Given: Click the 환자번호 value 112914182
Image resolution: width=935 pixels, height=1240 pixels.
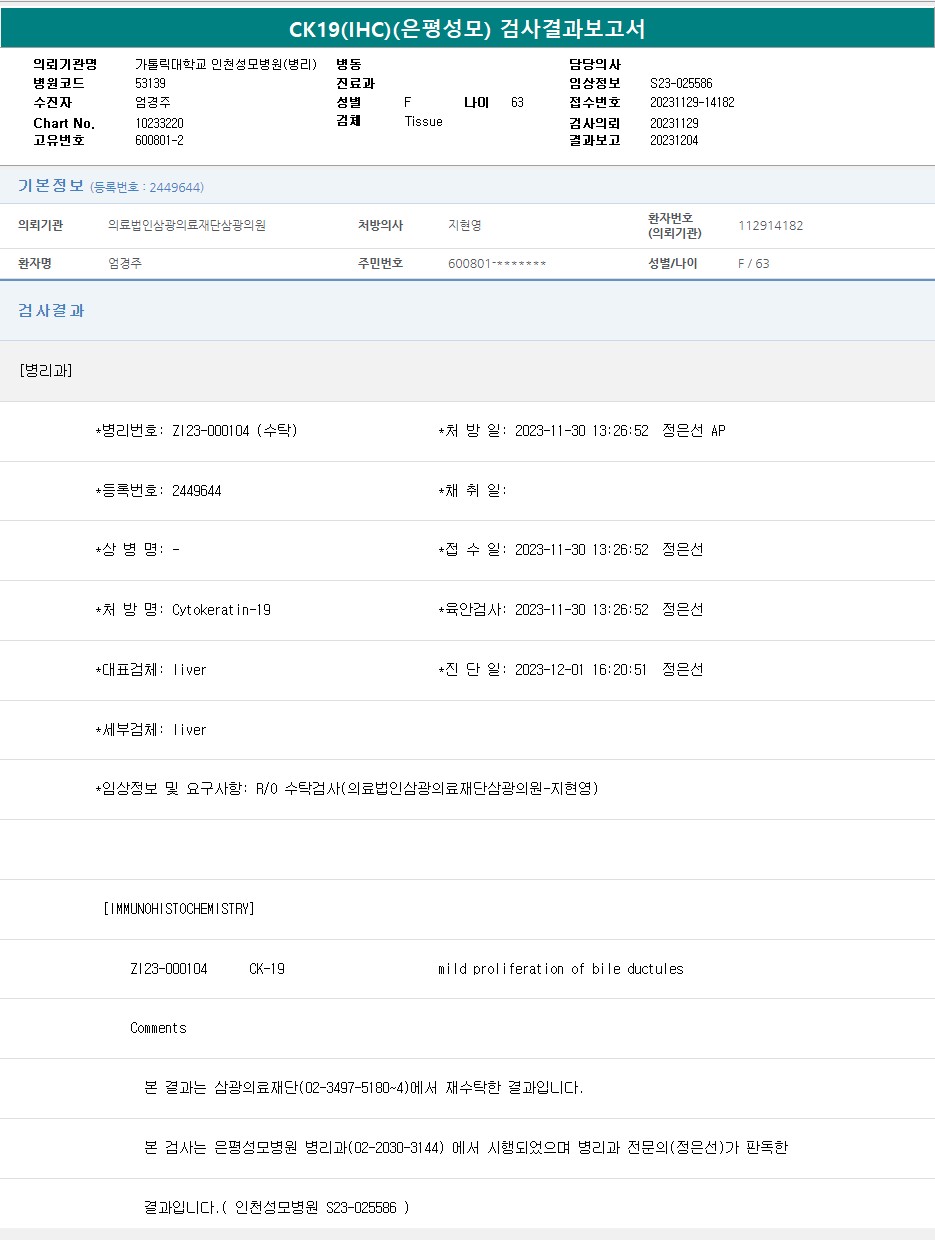Looking at the screenshot, I should coord(770,226).
